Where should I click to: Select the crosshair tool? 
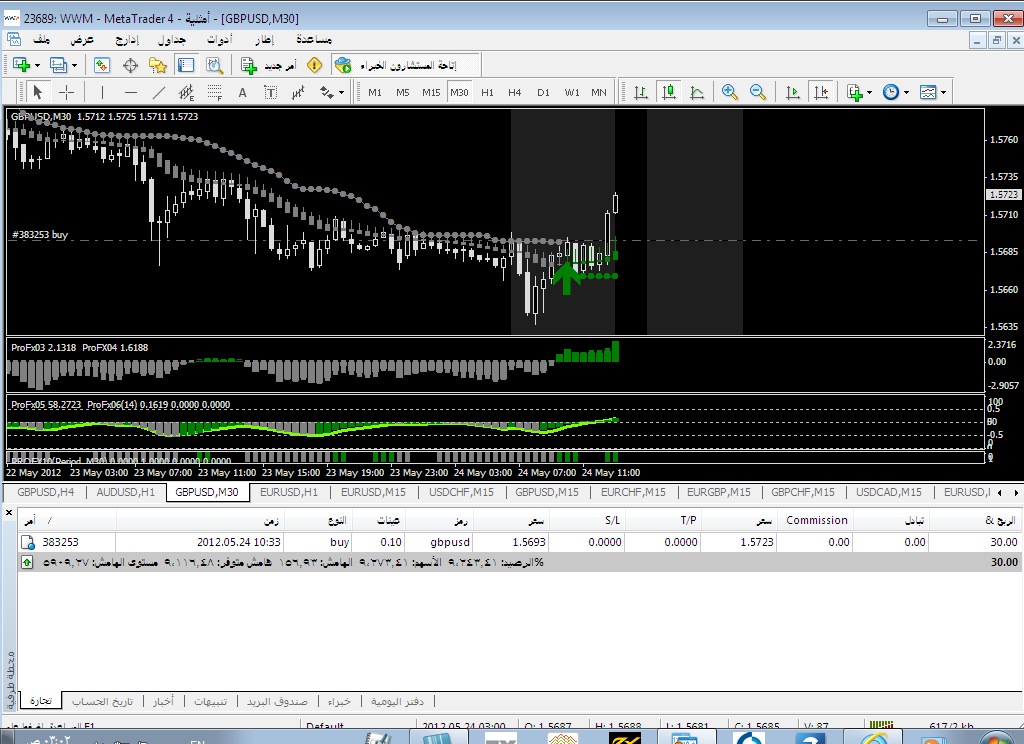67,92
